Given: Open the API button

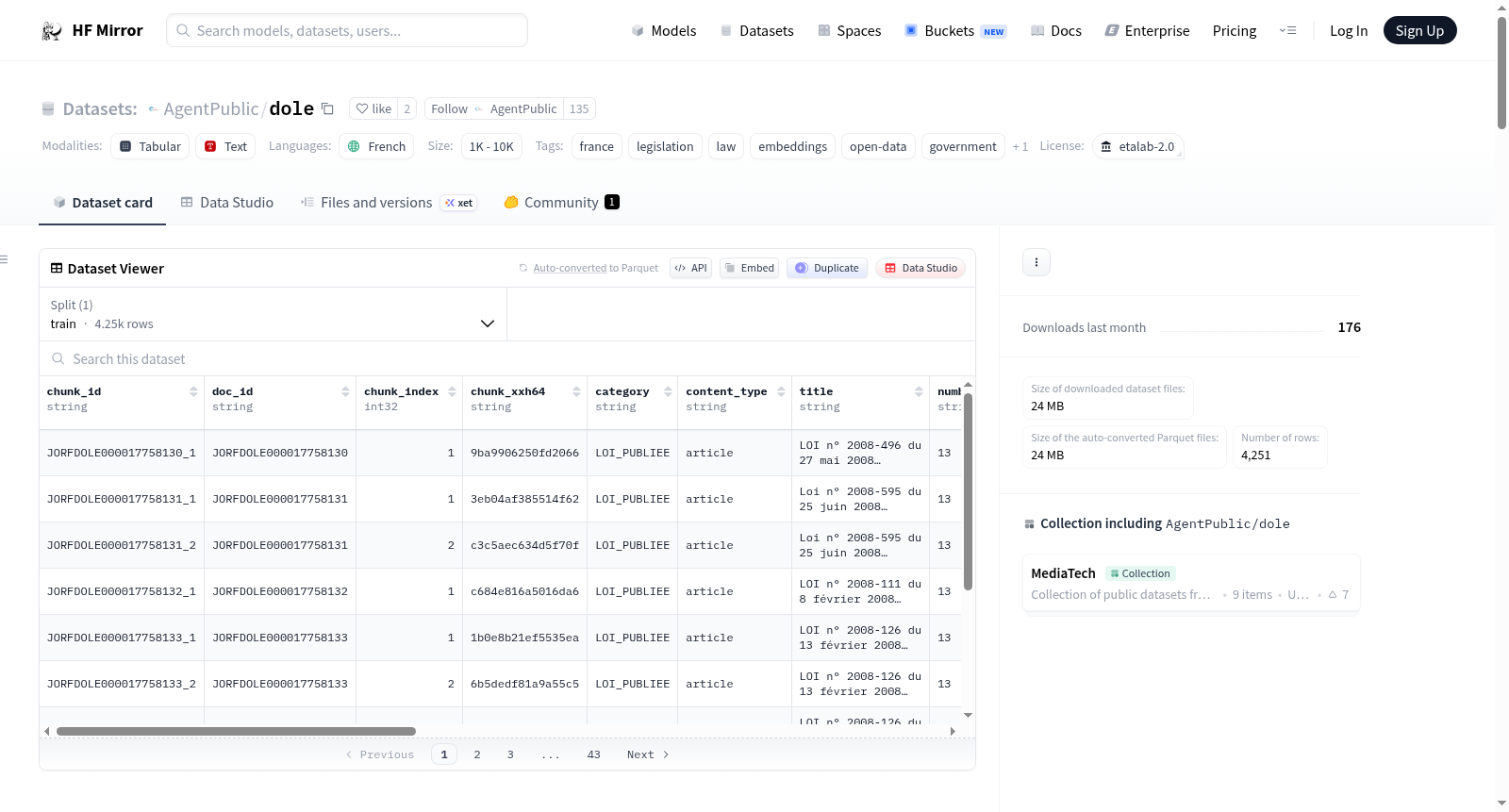Looking at the screenshot, I should (x=690, y=268).
